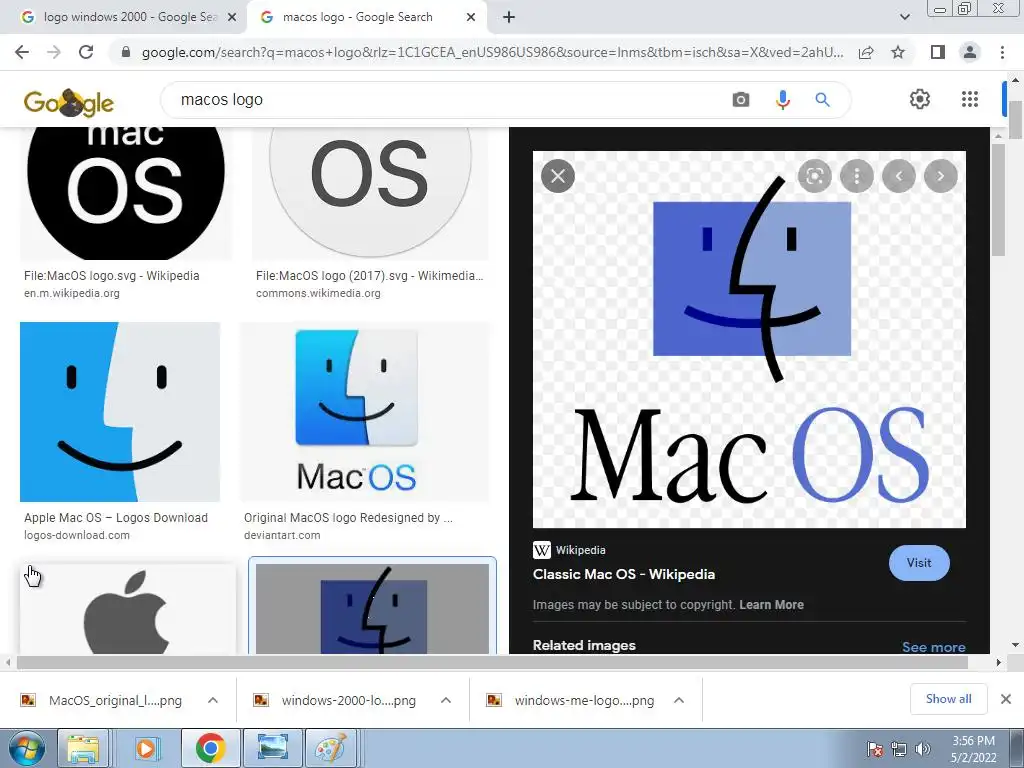Screen dimensions: 1024x768
Task: Open the black macOS circle logo thumbnail
Action: pyautogui.click(x=125, y=194)
